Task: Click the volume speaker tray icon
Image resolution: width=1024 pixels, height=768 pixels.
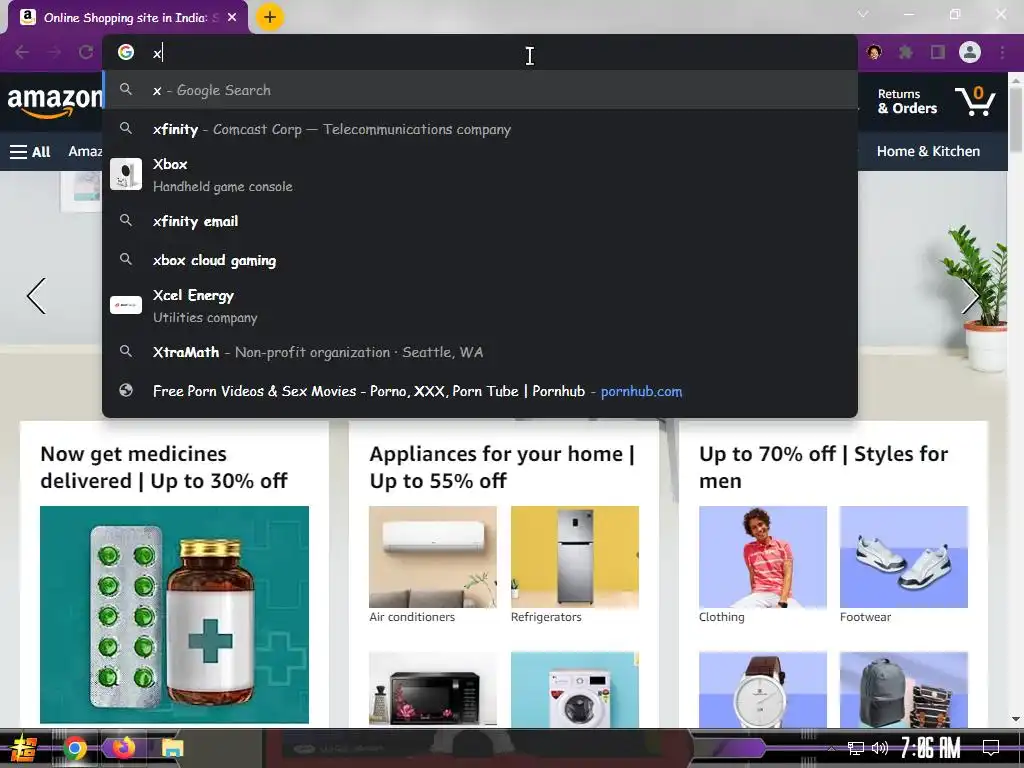Action: pyautogui.click(x=880, y=748)
